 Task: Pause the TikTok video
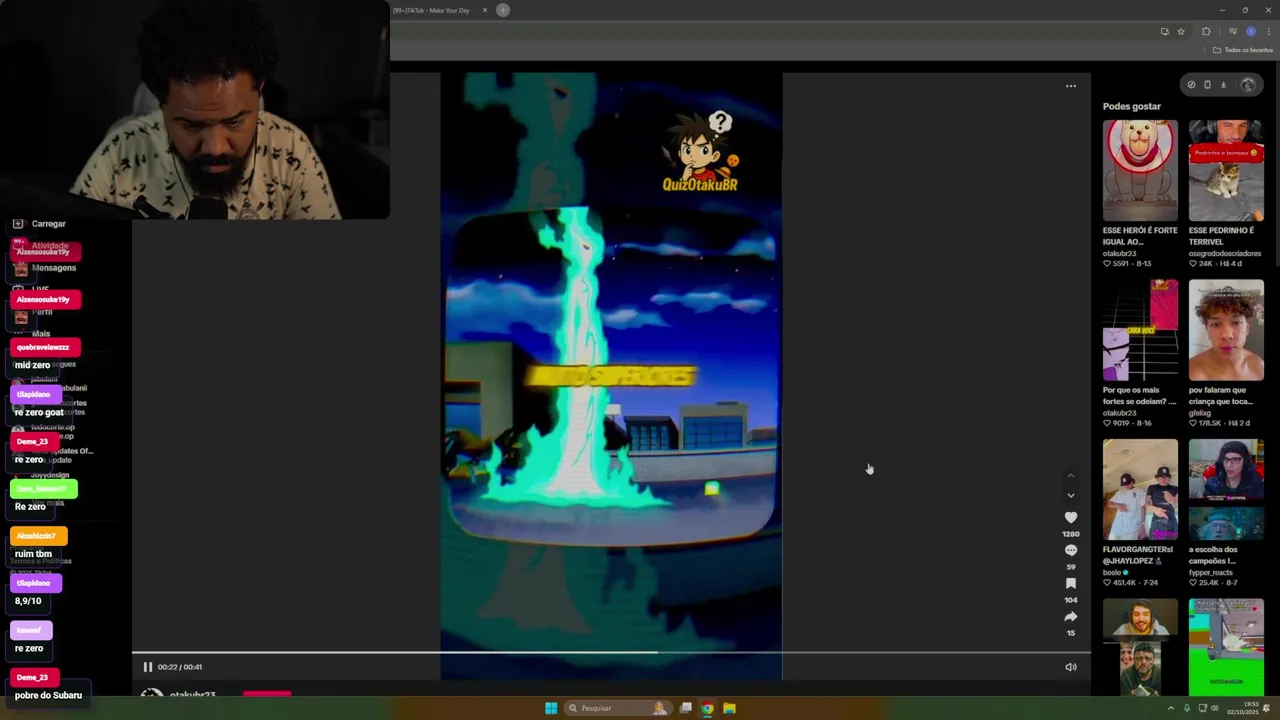pyautogui.click(x=147, y=667)
